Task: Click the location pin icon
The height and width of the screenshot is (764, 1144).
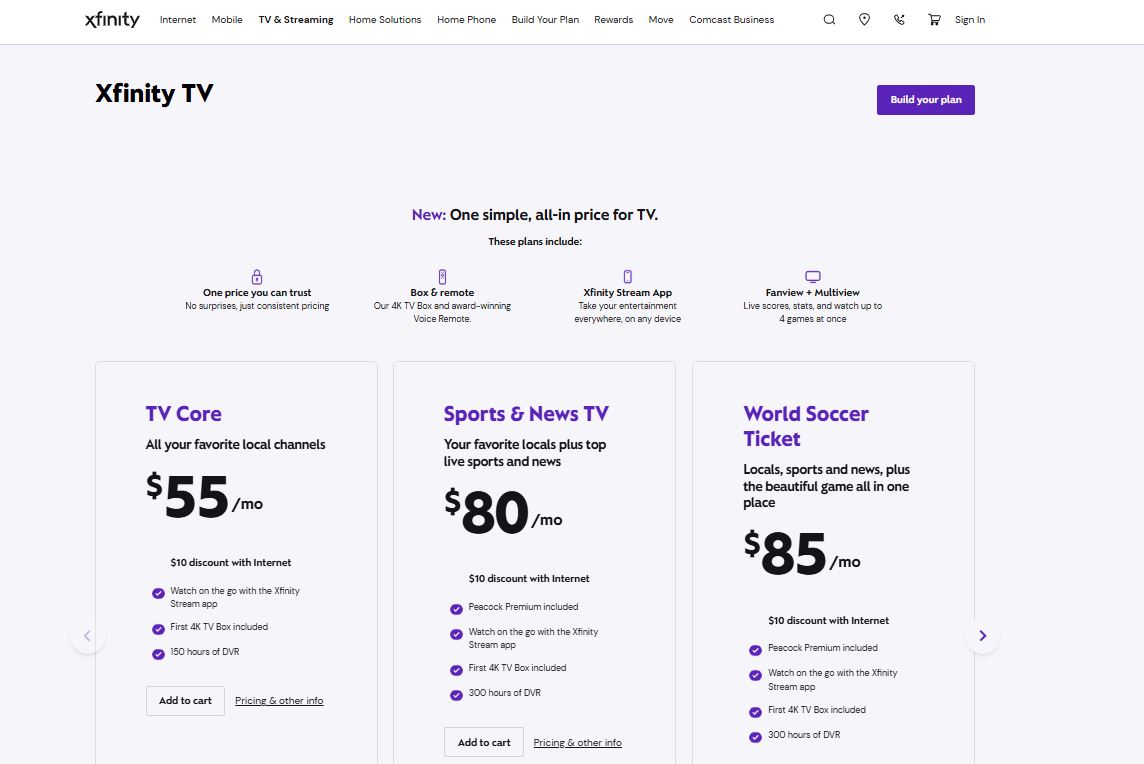Action: pos(864,19)
